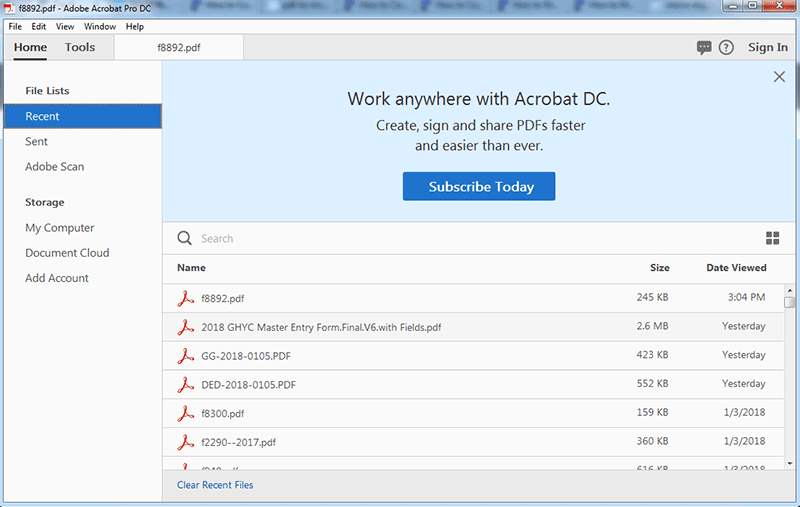The image size is (800, 507).
Task: Sort by the Size column header
Action: tap(659, 268)
